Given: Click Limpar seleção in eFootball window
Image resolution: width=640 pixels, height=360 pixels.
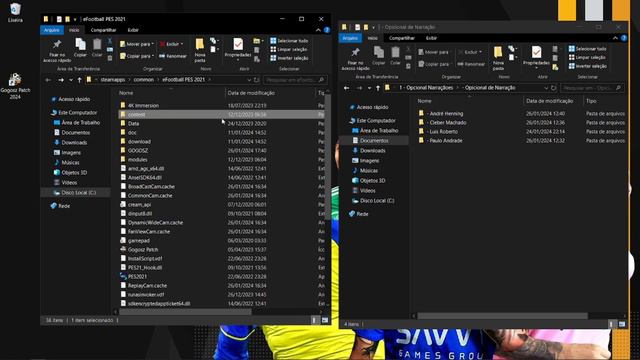Looking at the screenshot, I should point(289,49).
